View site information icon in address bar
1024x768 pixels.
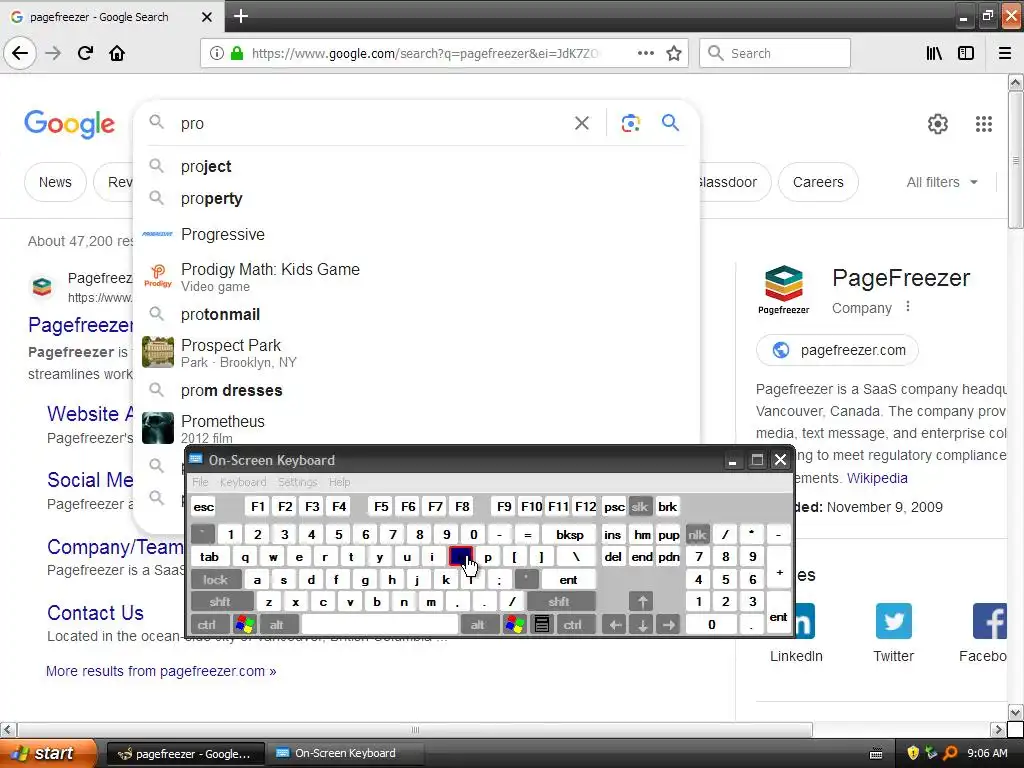(x=217, y=53)
